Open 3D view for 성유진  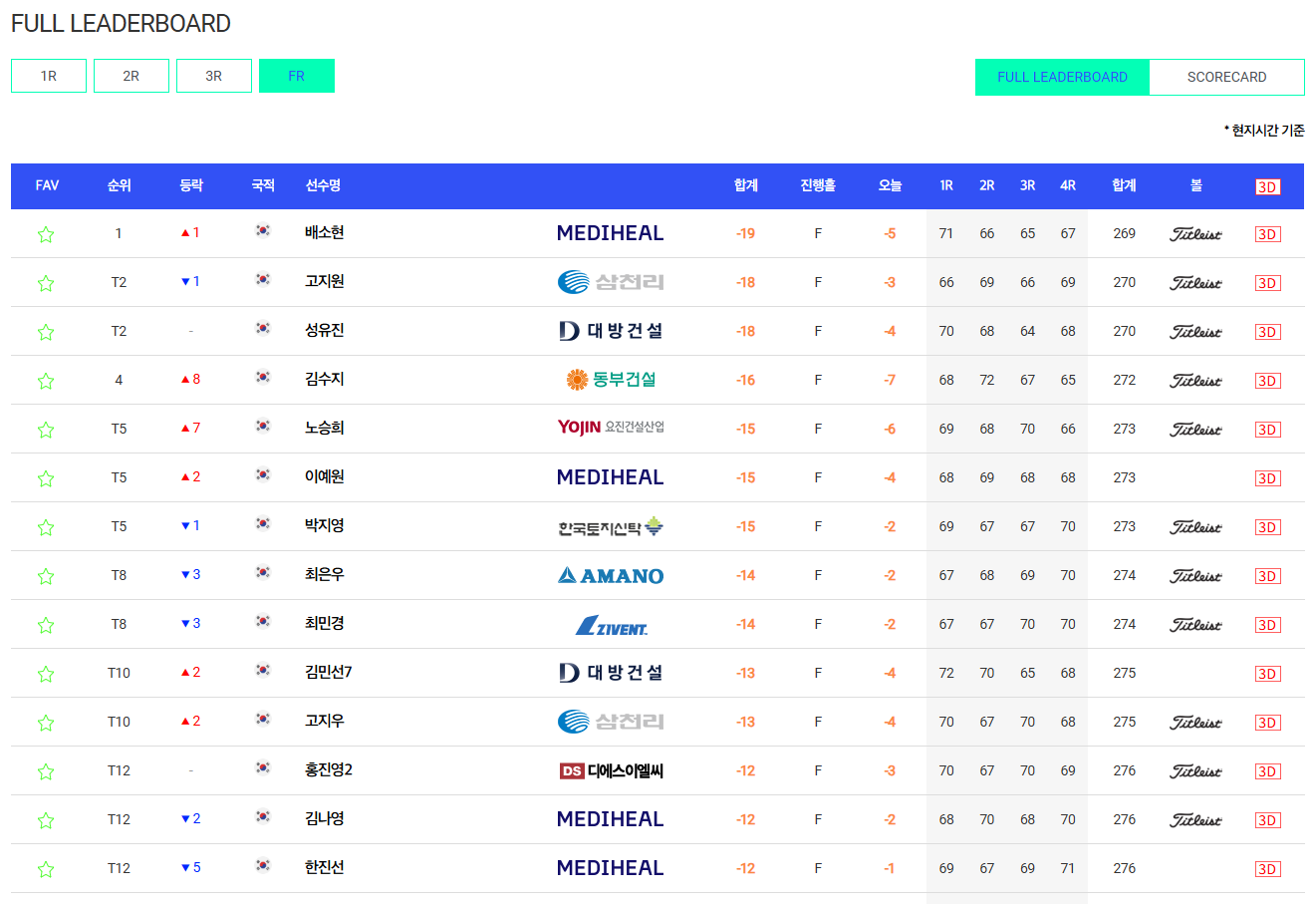coord(1267,332)
